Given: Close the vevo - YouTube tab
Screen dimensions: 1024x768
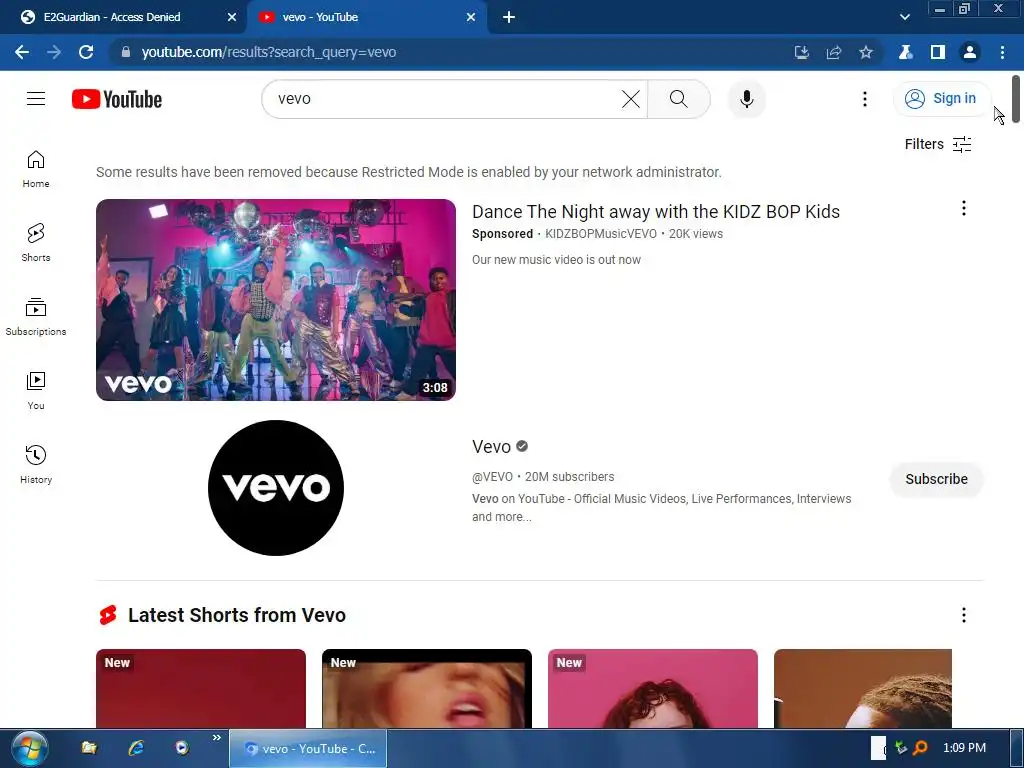Looking at the screenshot, I should (x=471, y=17).
